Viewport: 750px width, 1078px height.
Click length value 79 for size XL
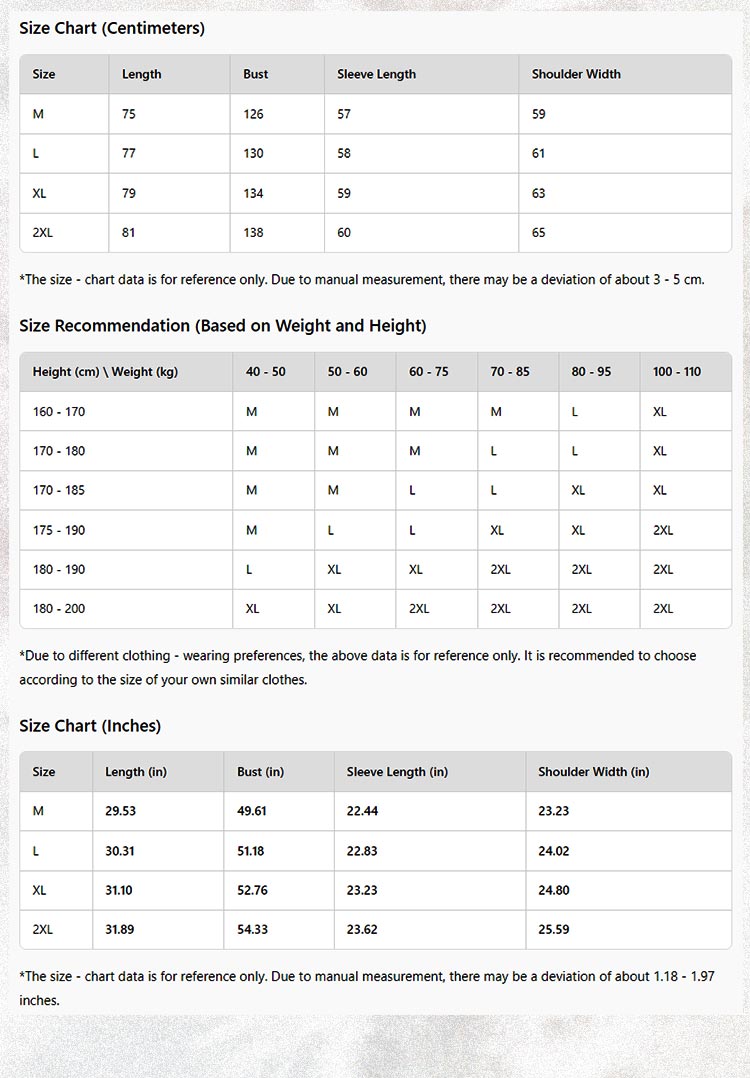tap(129, 193)
